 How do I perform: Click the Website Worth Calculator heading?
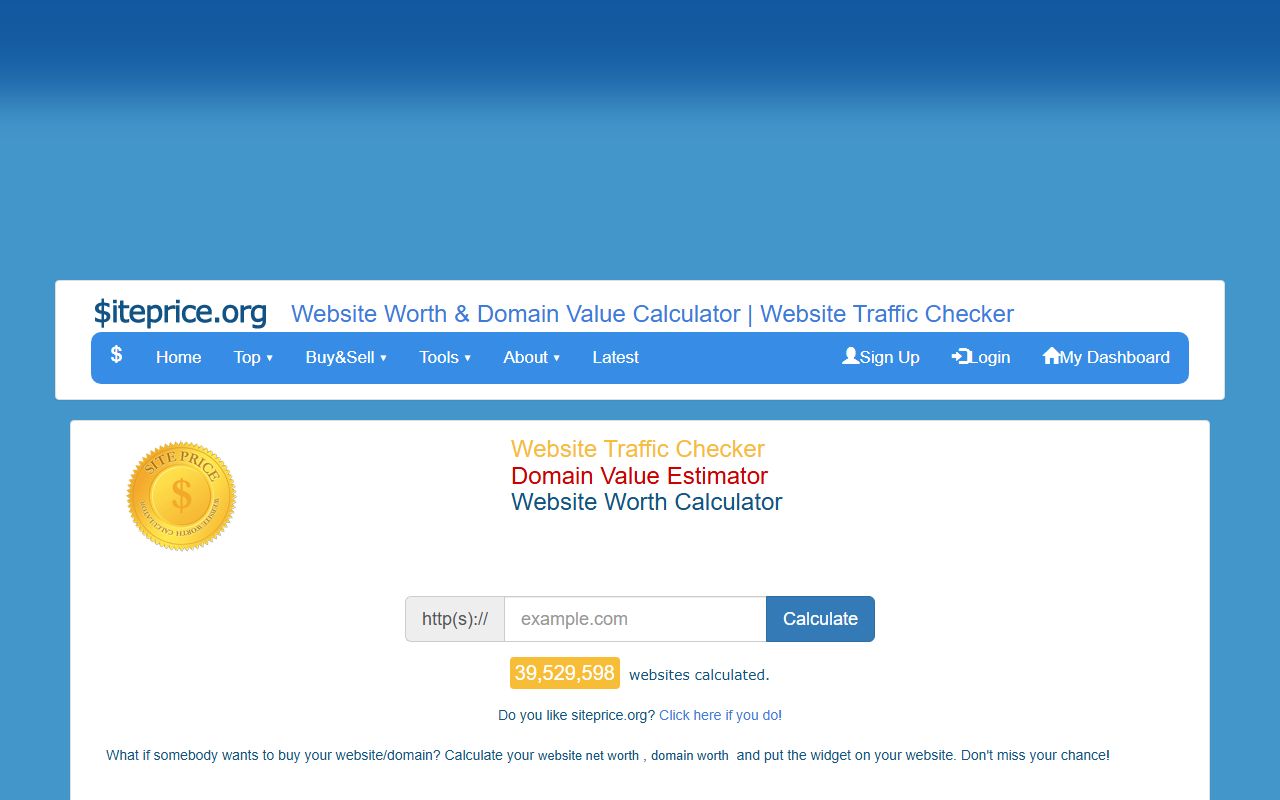pos(646,502)
